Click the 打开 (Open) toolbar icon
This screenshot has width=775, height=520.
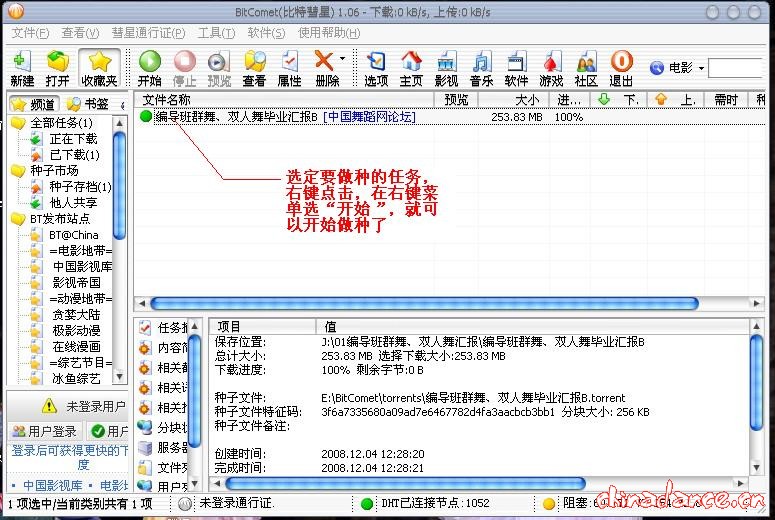pos(57,68)
